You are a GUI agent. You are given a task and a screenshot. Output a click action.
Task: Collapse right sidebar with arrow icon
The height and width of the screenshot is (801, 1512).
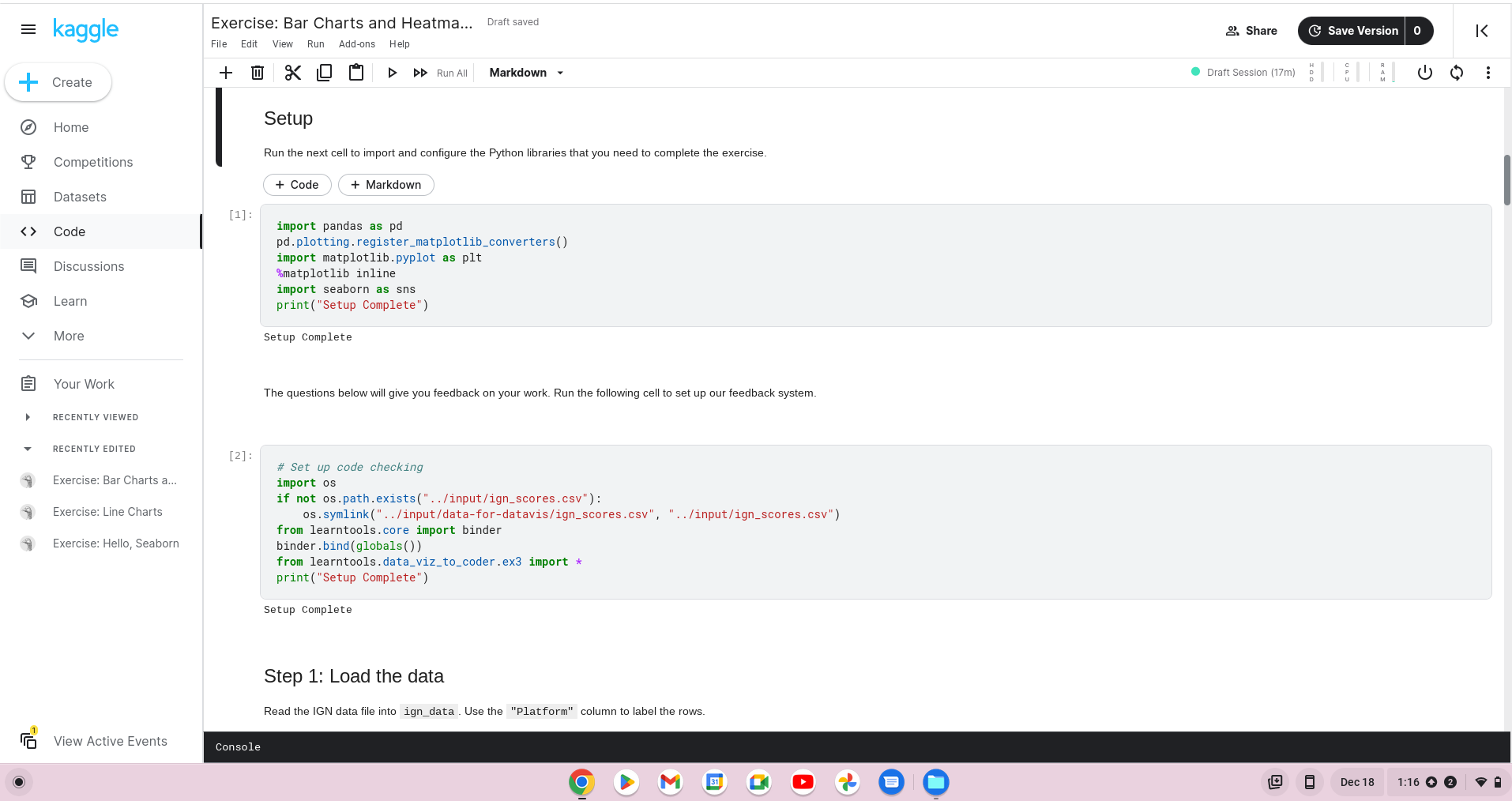1482,31
